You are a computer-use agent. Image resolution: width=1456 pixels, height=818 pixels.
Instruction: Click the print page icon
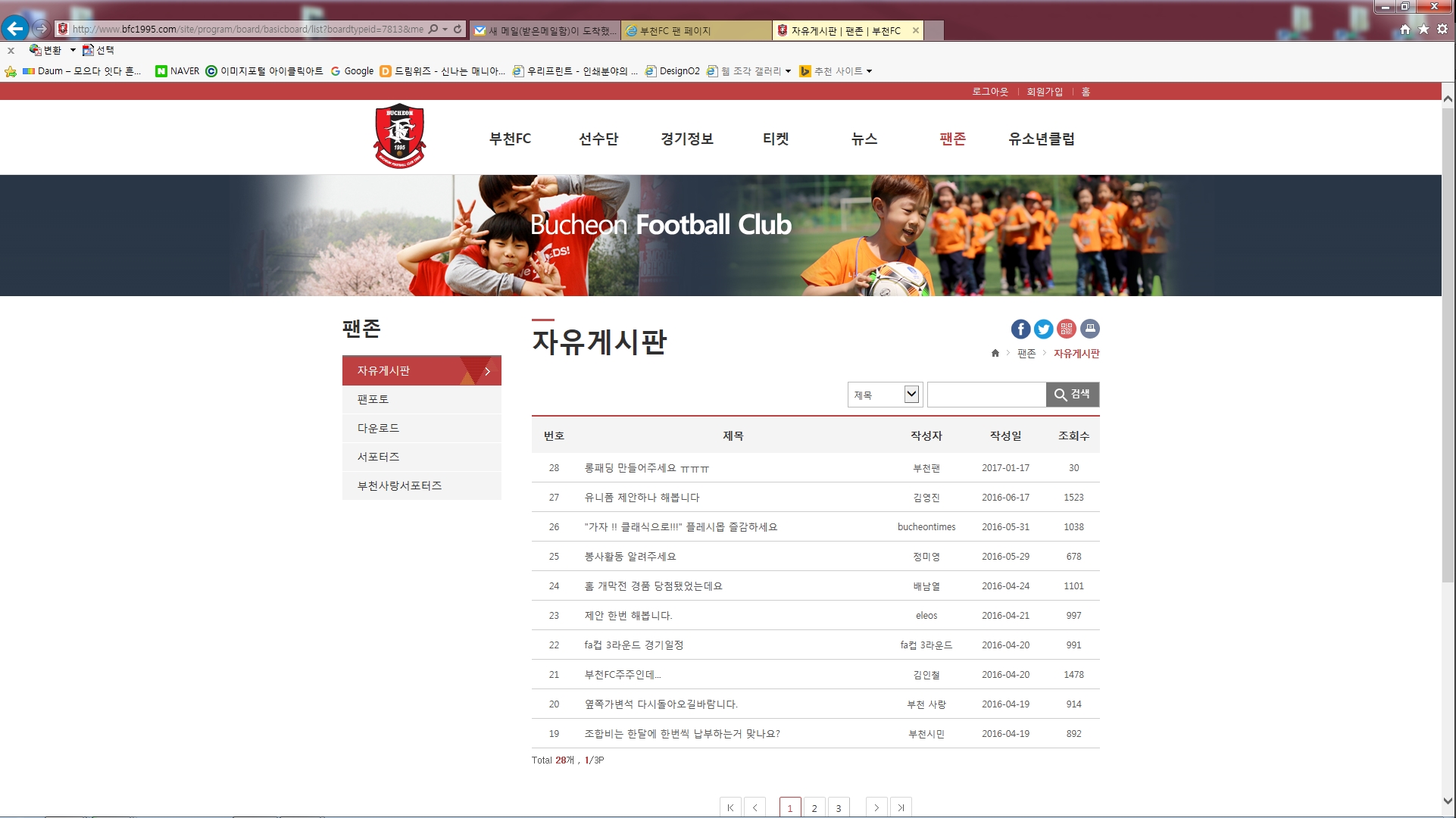(x=1089, y=329)
